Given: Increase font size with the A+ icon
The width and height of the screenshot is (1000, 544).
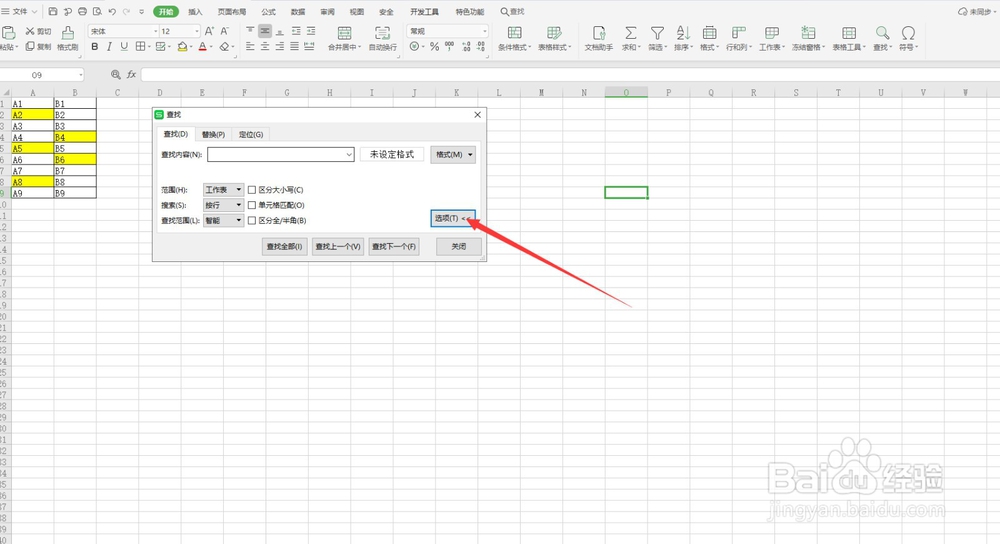Looking at the screenshot, I should pyautogui.click(x=209, y=31).
